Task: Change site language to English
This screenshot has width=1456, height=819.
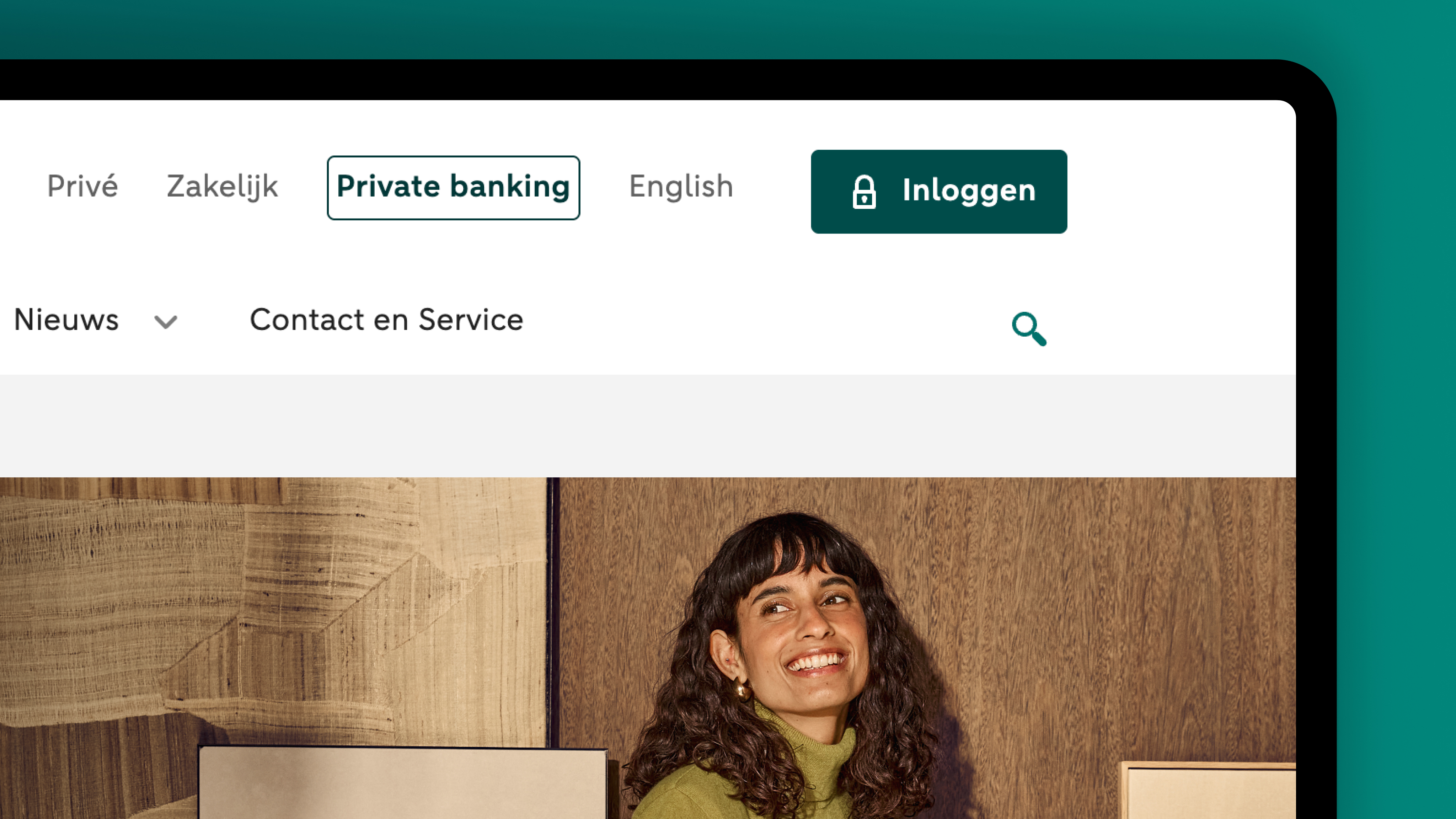Action: (681, 187)
